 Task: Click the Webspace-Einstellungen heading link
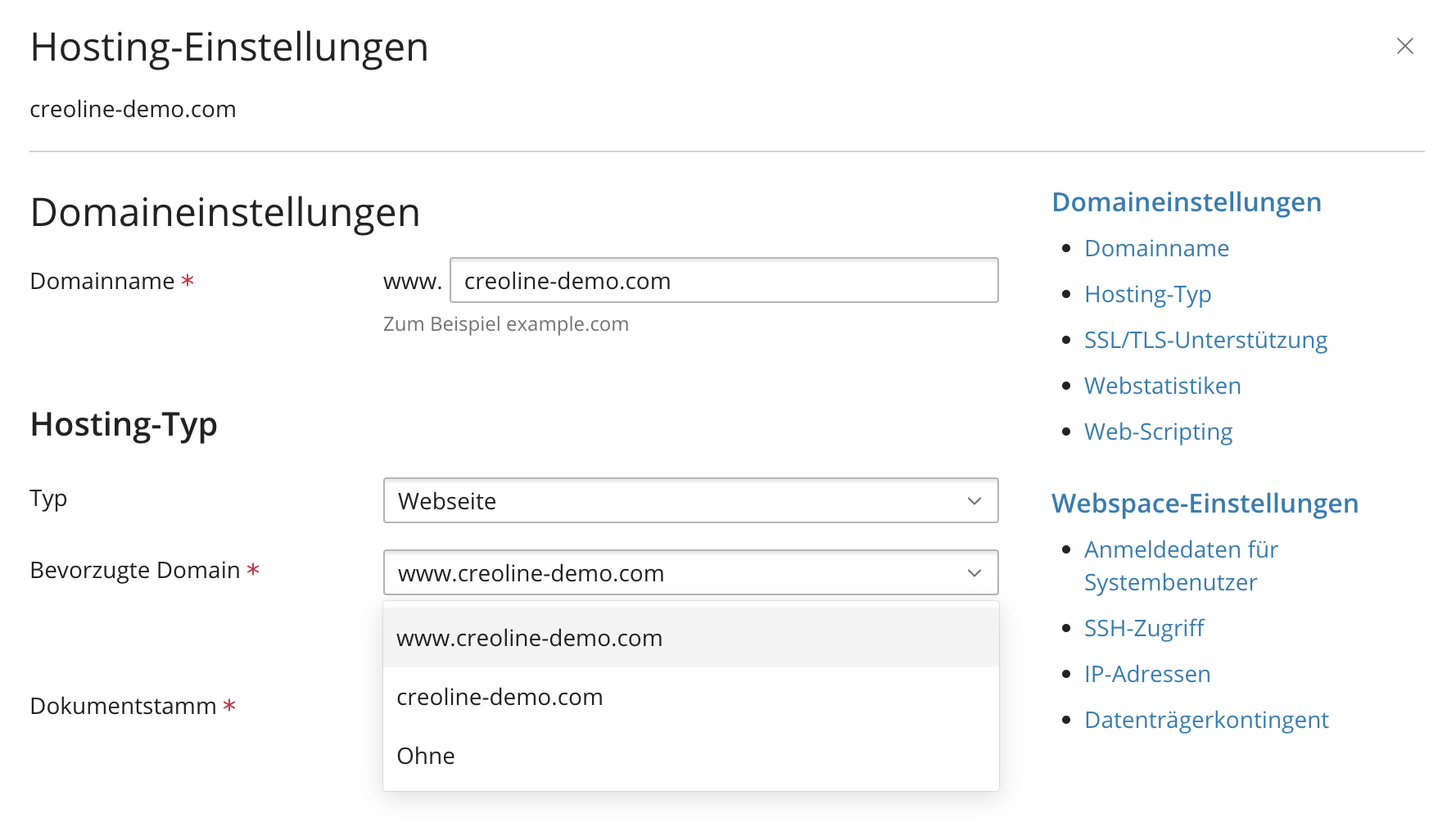[1205, 504]
